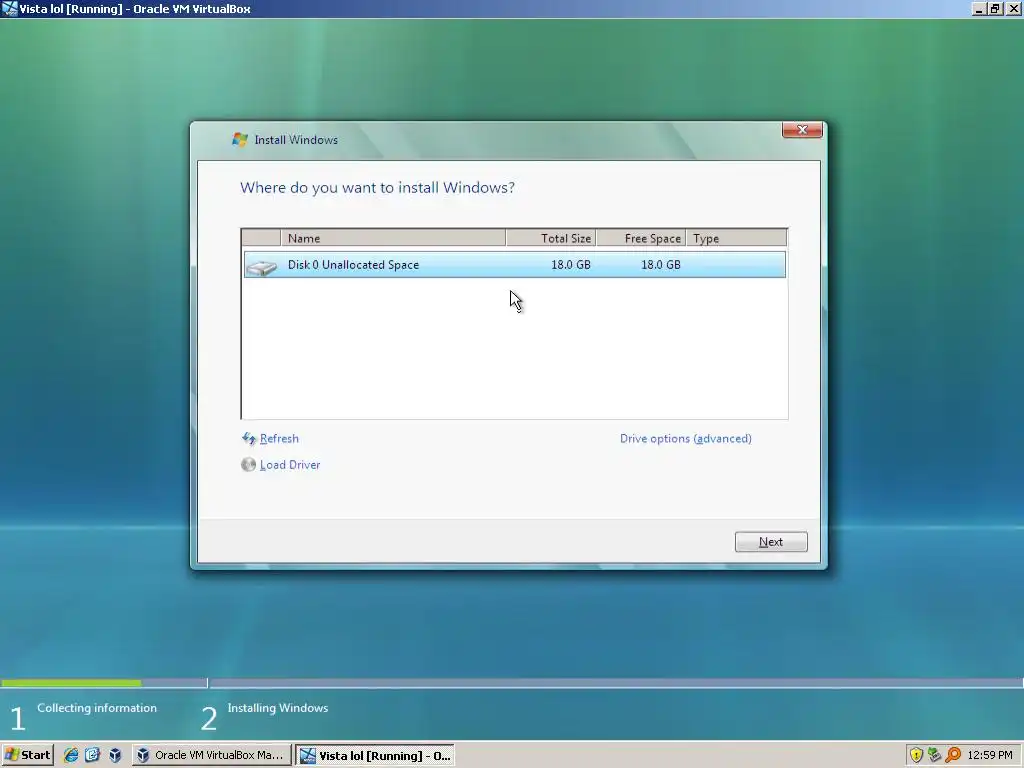1024x768 pixels.
Task: Switch to Oracle VM VirtualBox Manager taskbar button
Action: [x=210, y=755]
